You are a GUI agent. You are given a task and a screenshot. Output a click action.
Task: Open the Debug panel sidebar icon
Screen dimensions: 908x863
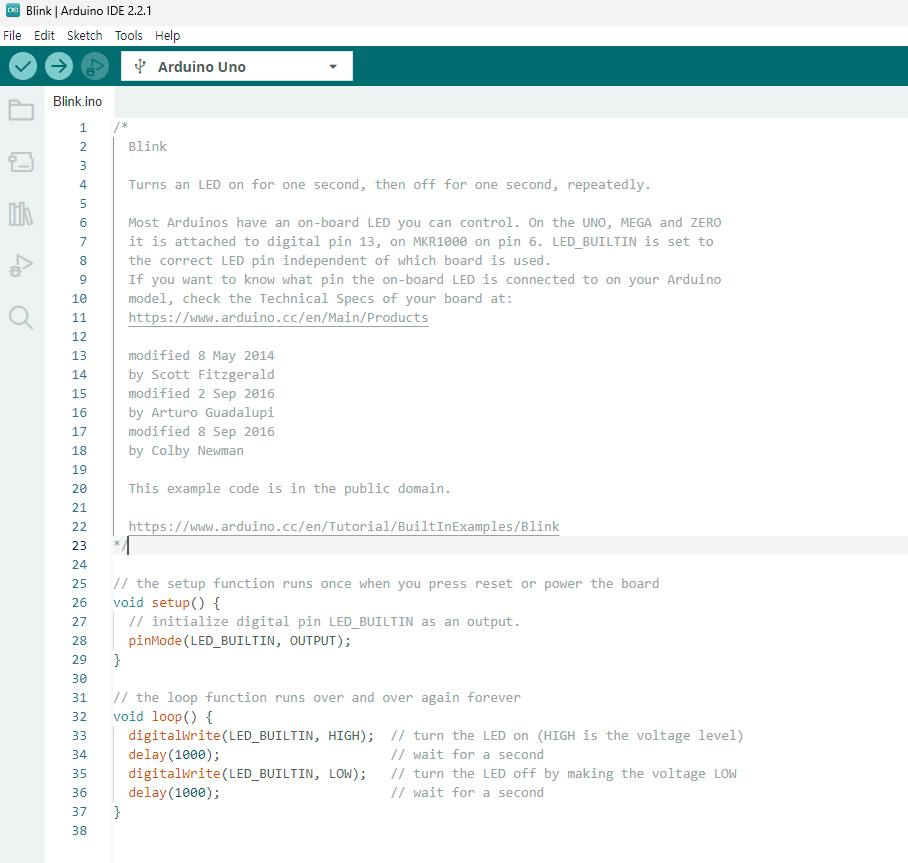[21, 266]
